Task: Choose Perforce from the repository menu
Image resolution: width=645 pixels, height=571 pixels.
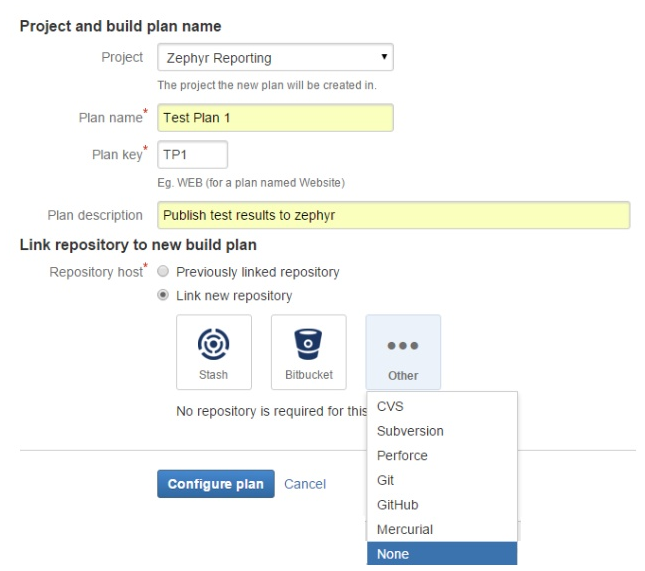Action: [442, 455]
